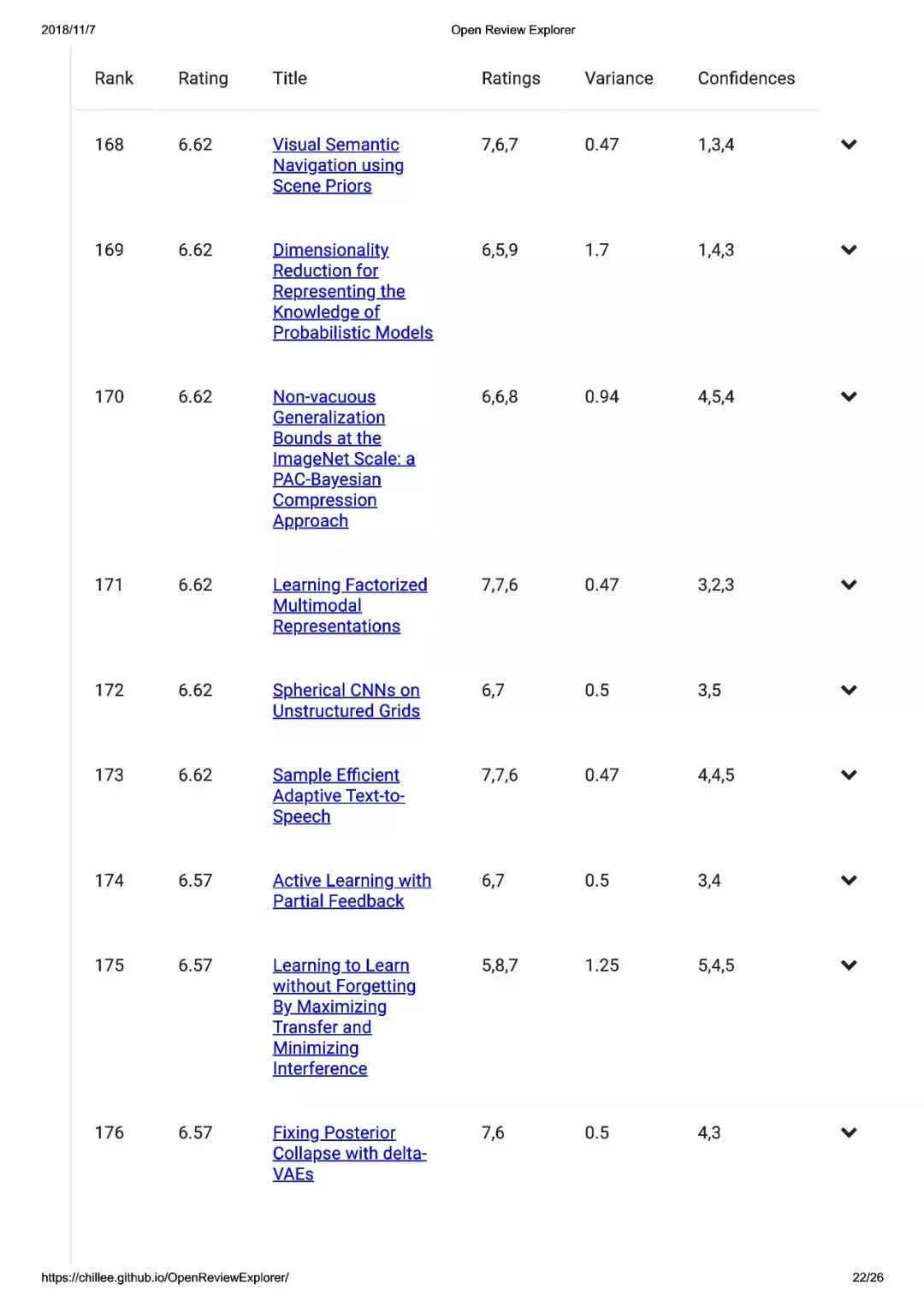Click confidences value 4,5,4
The width and height of the screenshot is (924, 1307).
(x=716, y=396)
